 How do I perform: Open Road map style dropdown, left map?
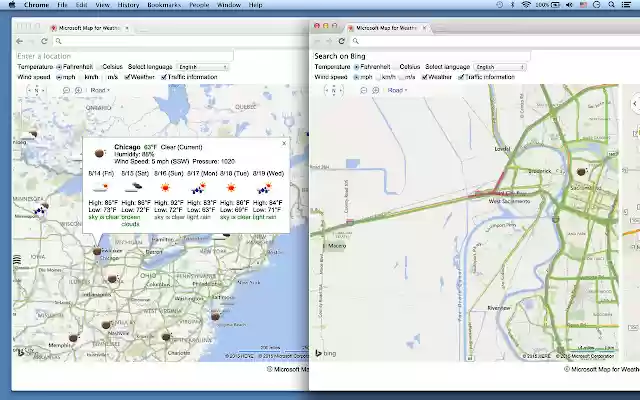pos(100,90)
